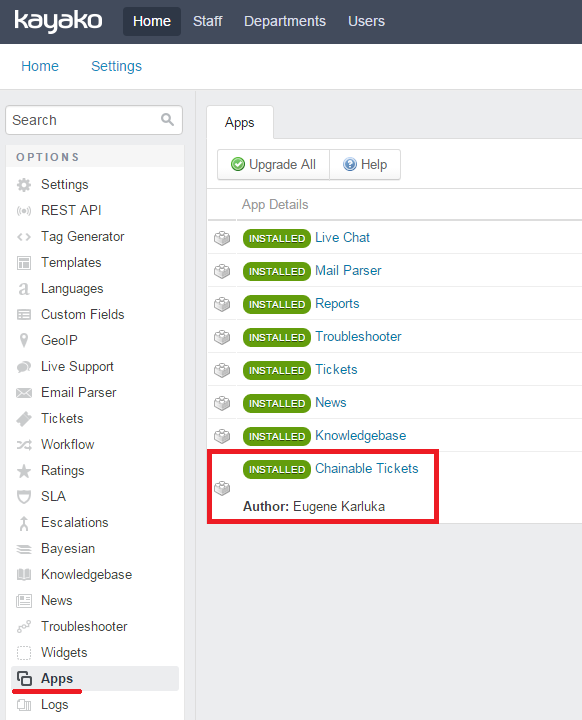Click the Widgets dashed square icon
The width and height of the screenshot is (582, 720).
pyautogui.click(x=24, y=652)
